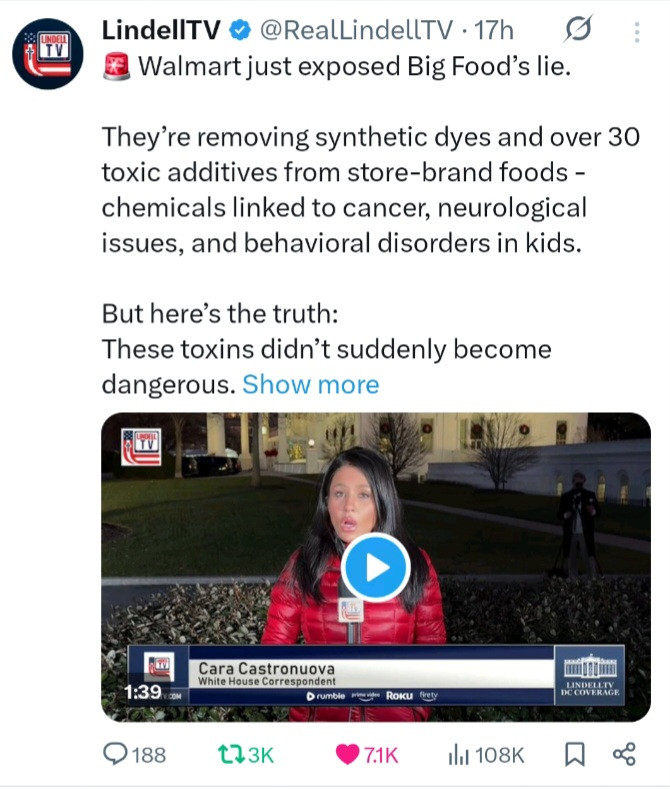Open the Grok slashed-circle icon
Viewport: 670px width, 789px height.
pyautogui.click(x=578, y=29)
